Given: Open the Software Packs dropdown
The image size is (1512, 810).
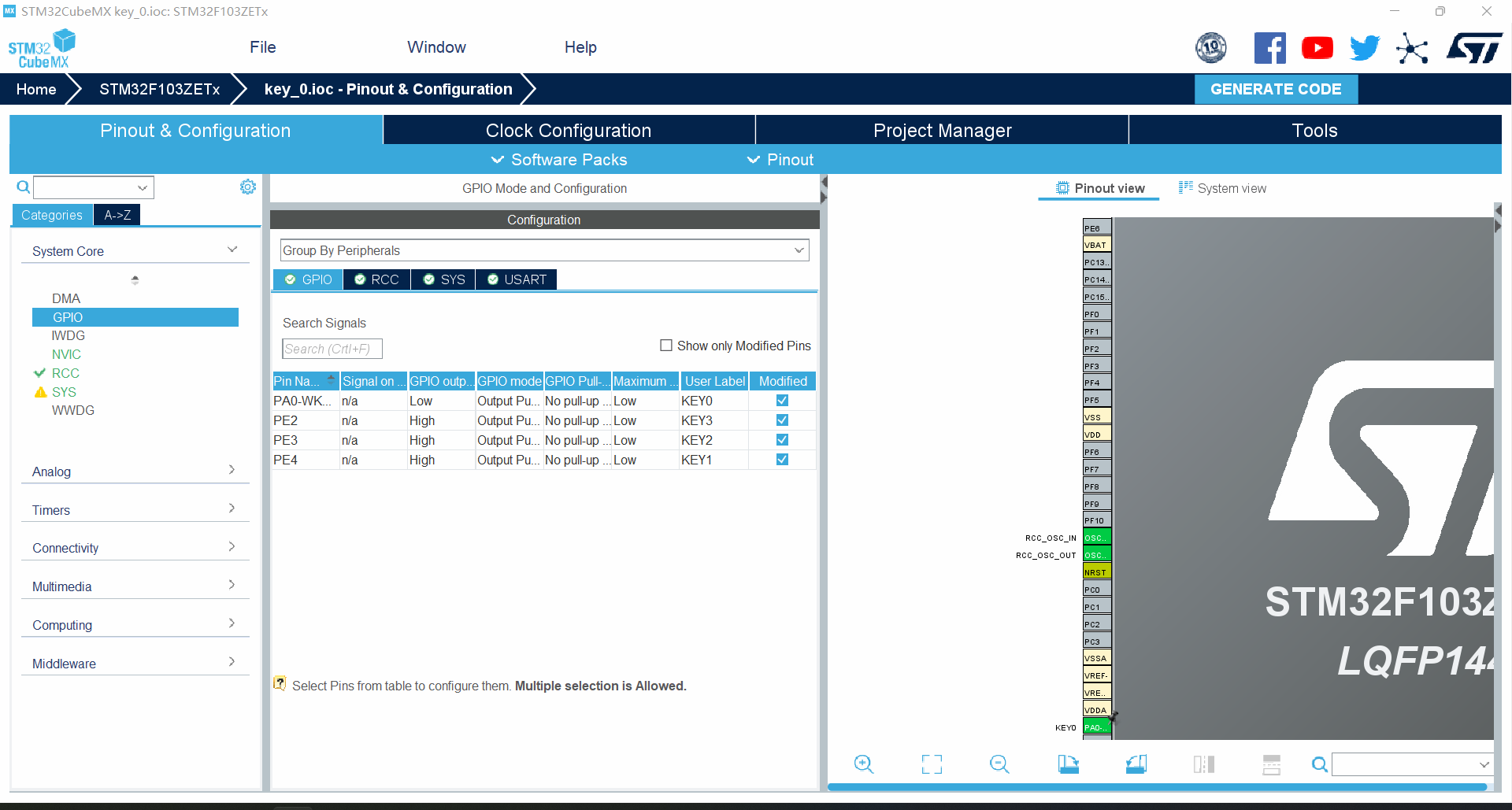Looking at the screenshot, I should click(x=559, y=160).
